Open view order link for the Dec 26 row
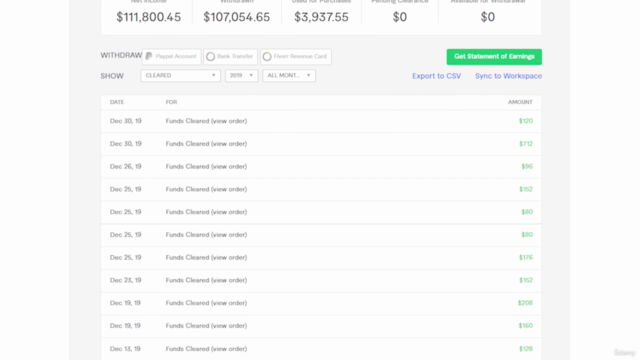This screenshot has width=640, height=360. tap(229, 167)
